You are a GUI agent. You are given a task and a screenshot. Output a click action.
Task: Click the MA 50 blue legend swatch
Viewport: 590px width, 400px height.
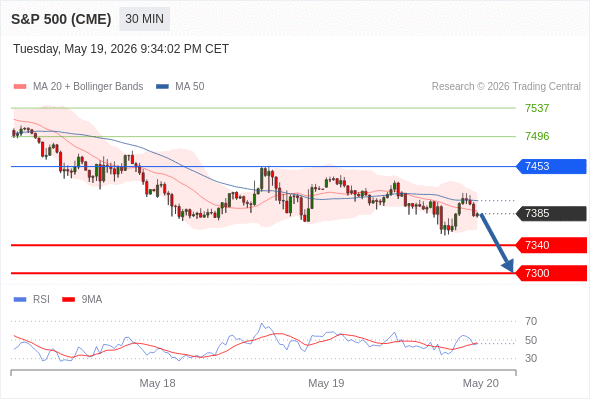coord(162,87)
